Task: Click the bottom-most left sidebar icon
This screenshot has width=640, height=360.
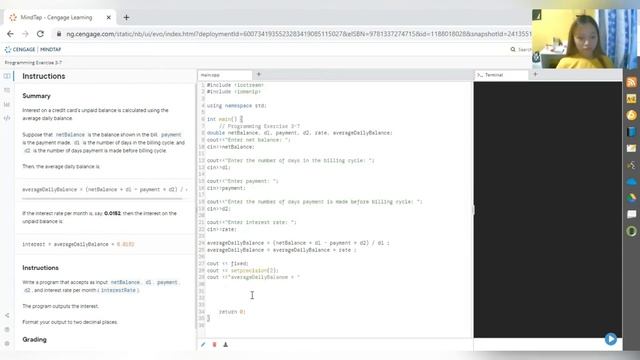Action: coord(7,343)
